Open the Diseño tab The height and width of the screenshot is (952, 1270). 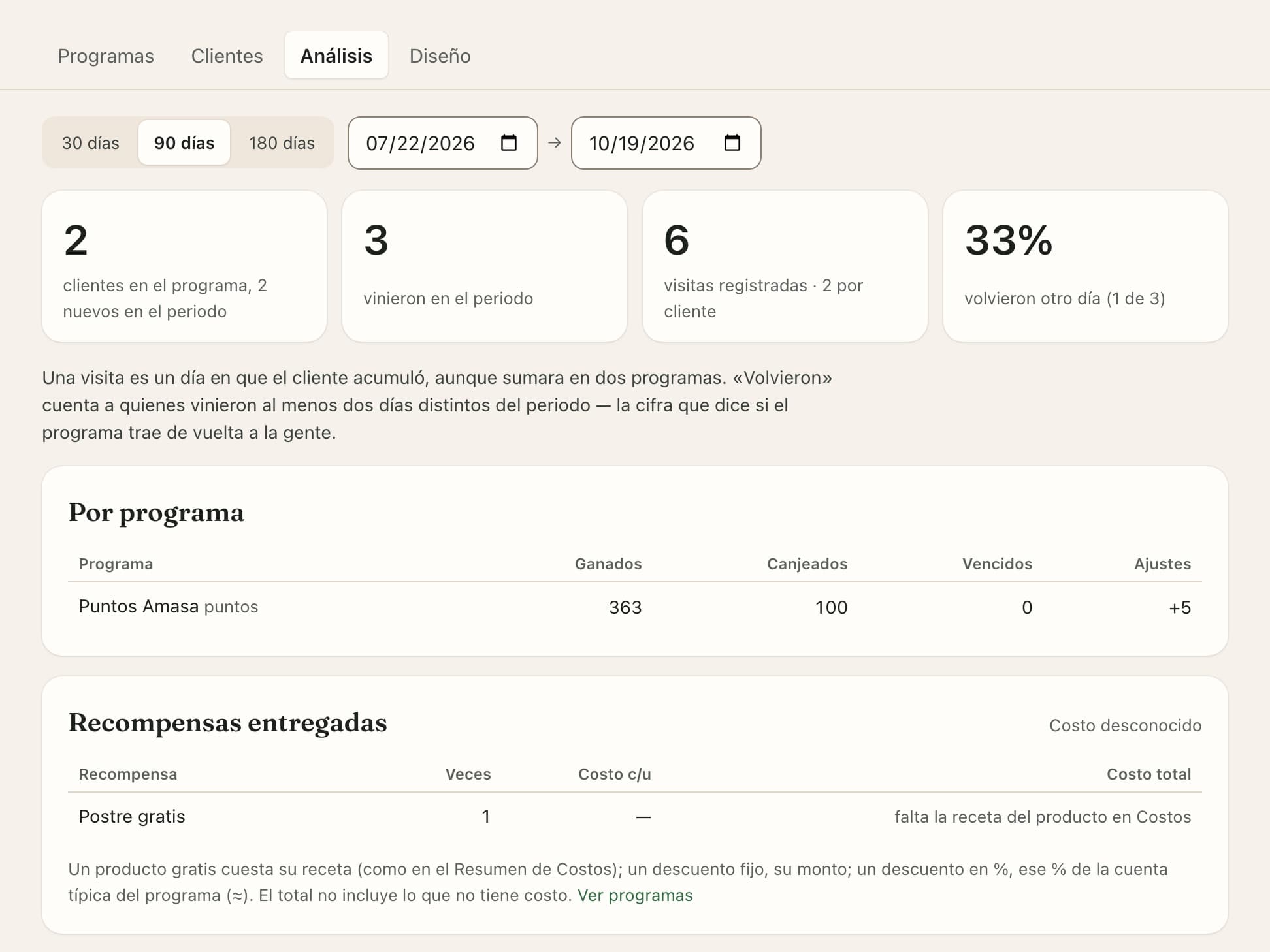coord(440,56)
